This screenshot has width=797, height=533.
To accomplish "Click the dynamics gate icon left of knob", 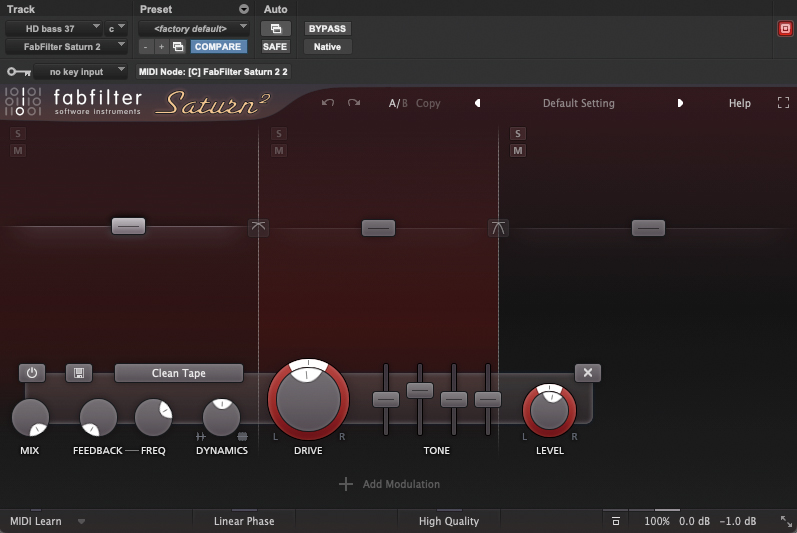I will (x=201, y=436).
